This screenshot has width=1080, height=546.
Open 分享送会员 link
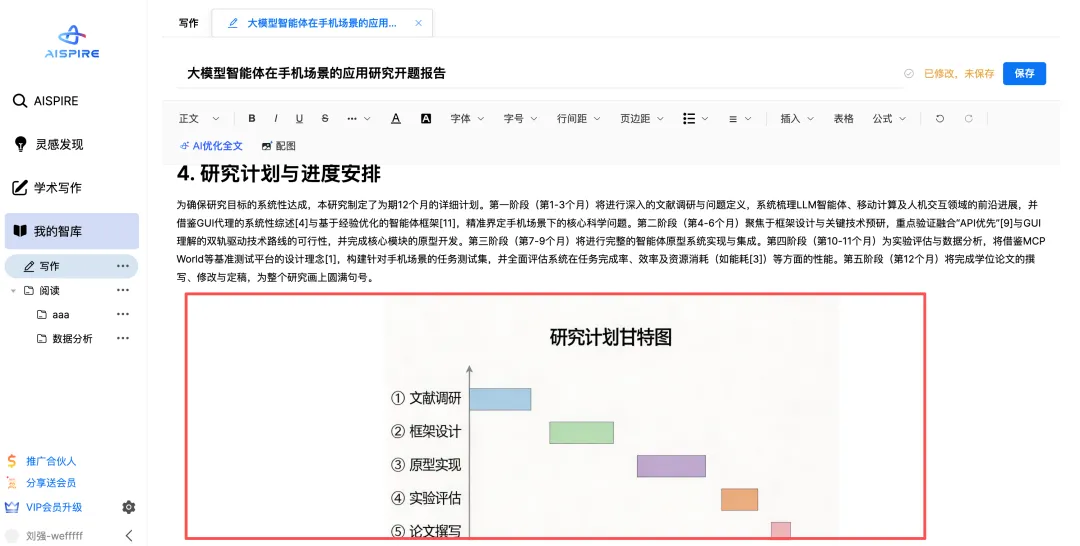pyautogui.click(x=41, y=483)
